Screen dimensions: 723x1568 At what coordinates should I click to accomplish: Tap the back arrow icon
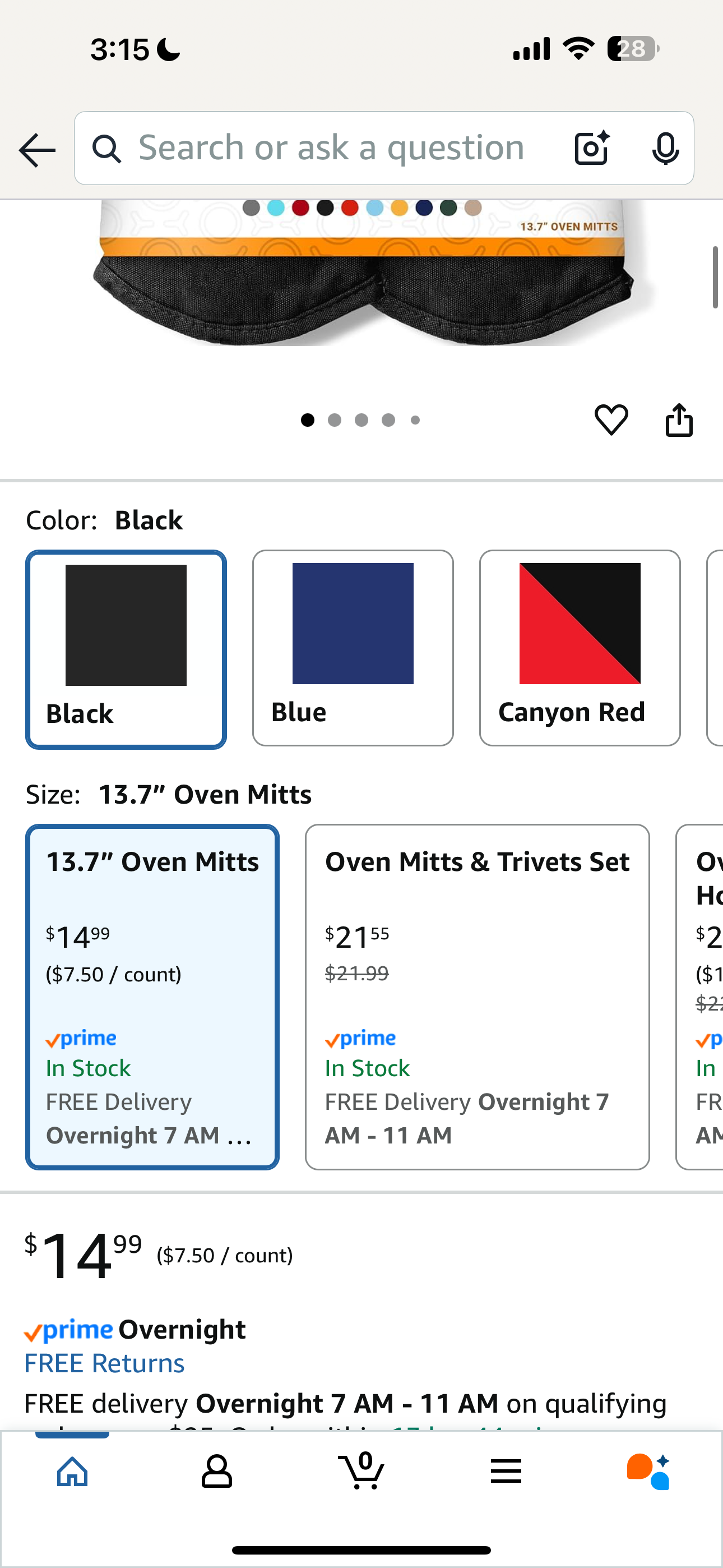coord(37,150)
